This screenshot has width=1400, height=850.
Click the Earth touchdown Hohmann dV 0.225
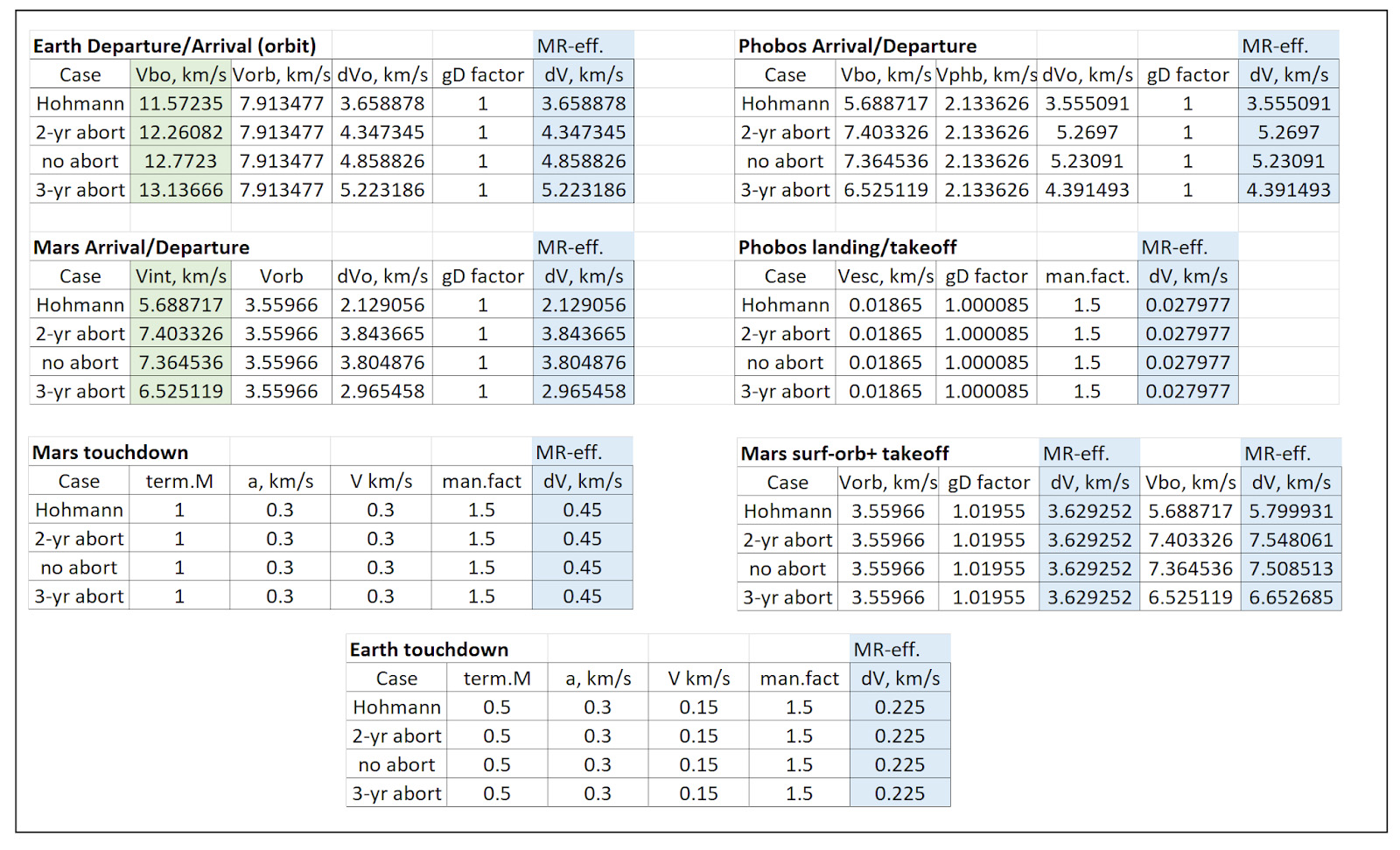(x=899, y=707)
